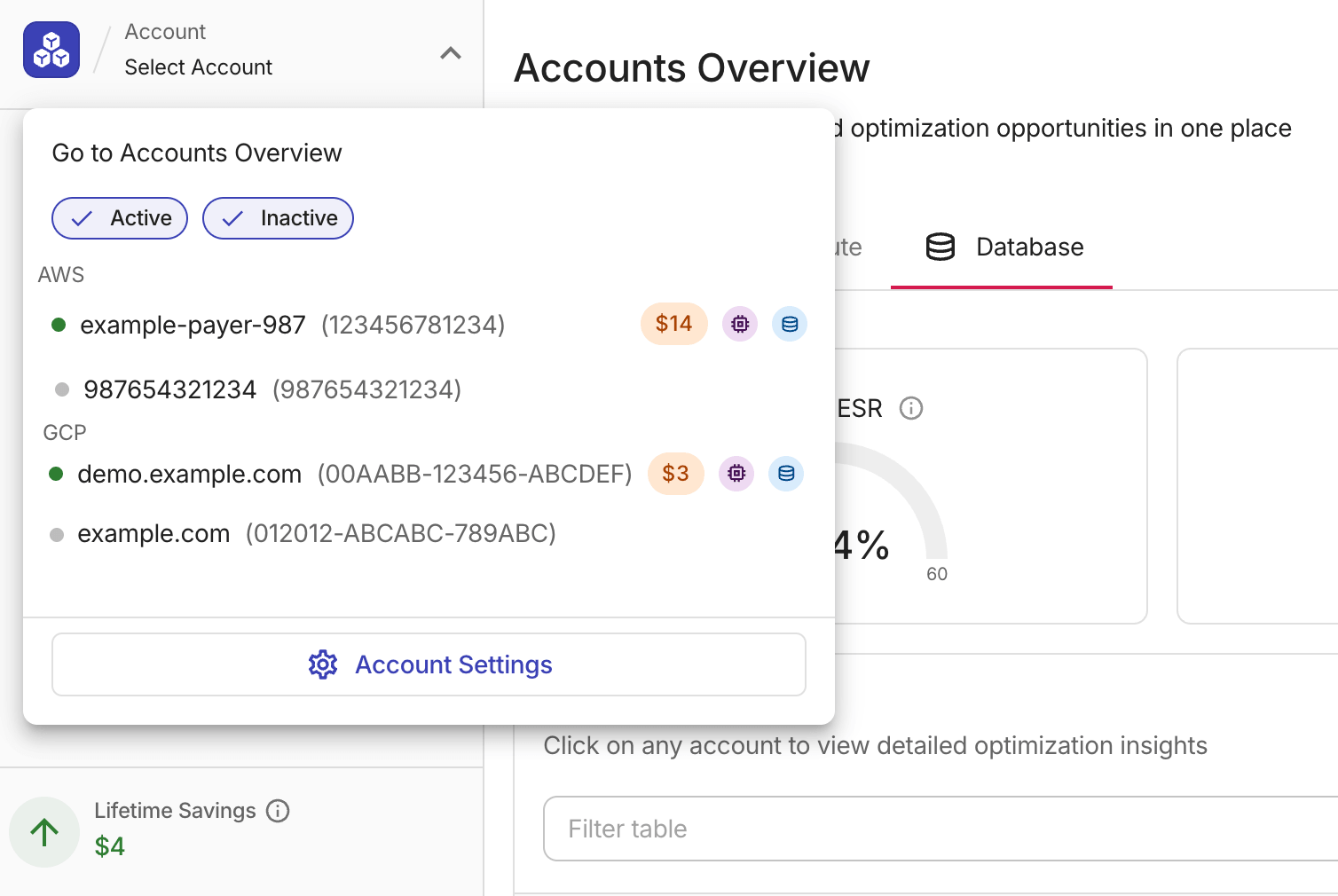Select demo.example.com GCP account
Screen dimensions: 1338x896
tap(429, 474)
